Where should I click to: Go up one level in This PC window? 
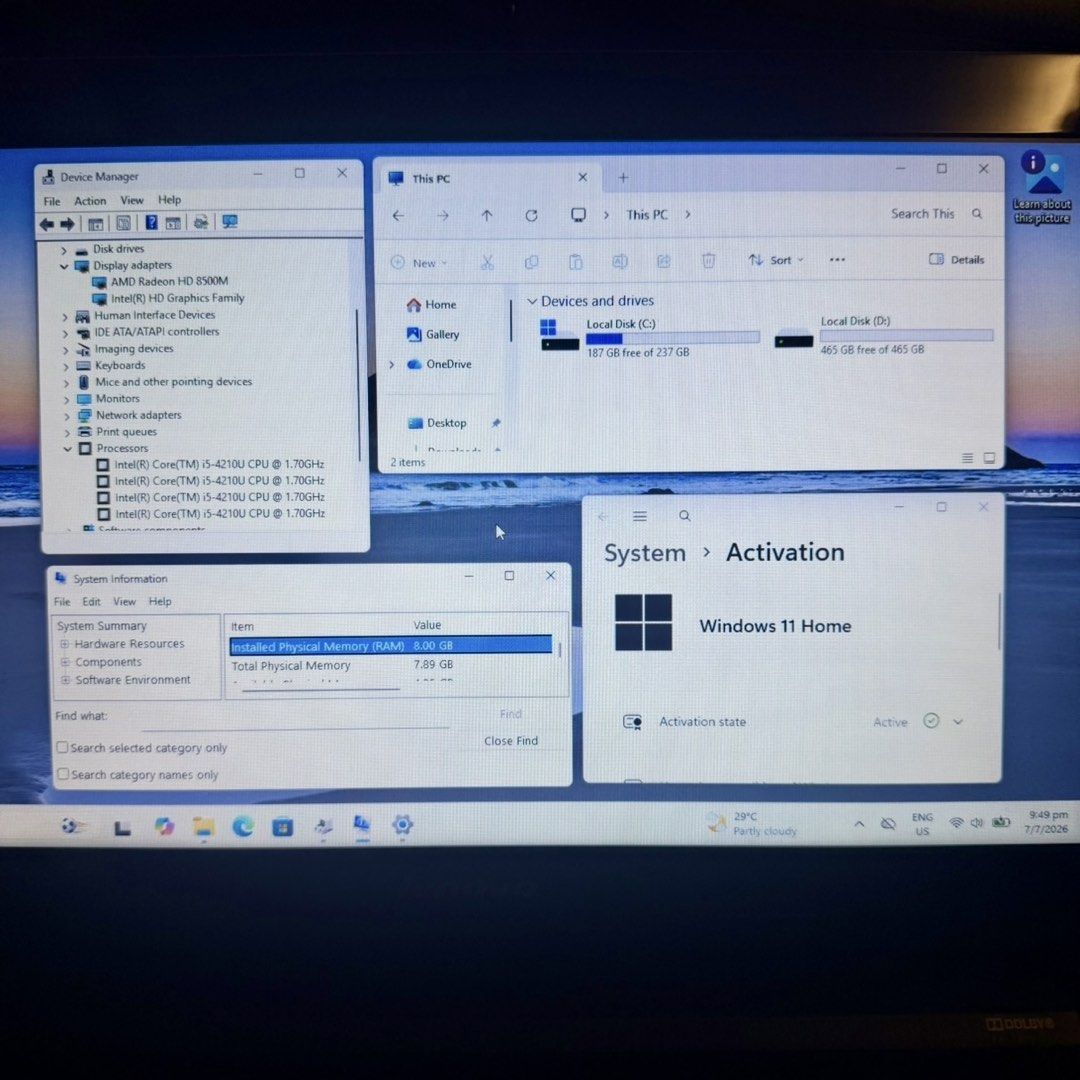tap(487, 216)
